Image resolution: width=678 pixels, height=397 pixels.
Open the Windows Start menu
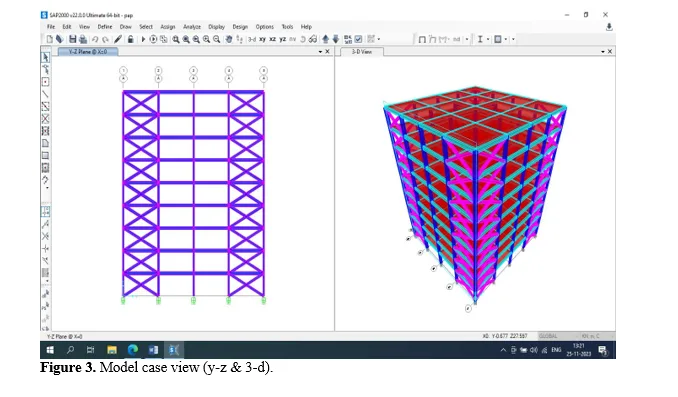point(50,350)
